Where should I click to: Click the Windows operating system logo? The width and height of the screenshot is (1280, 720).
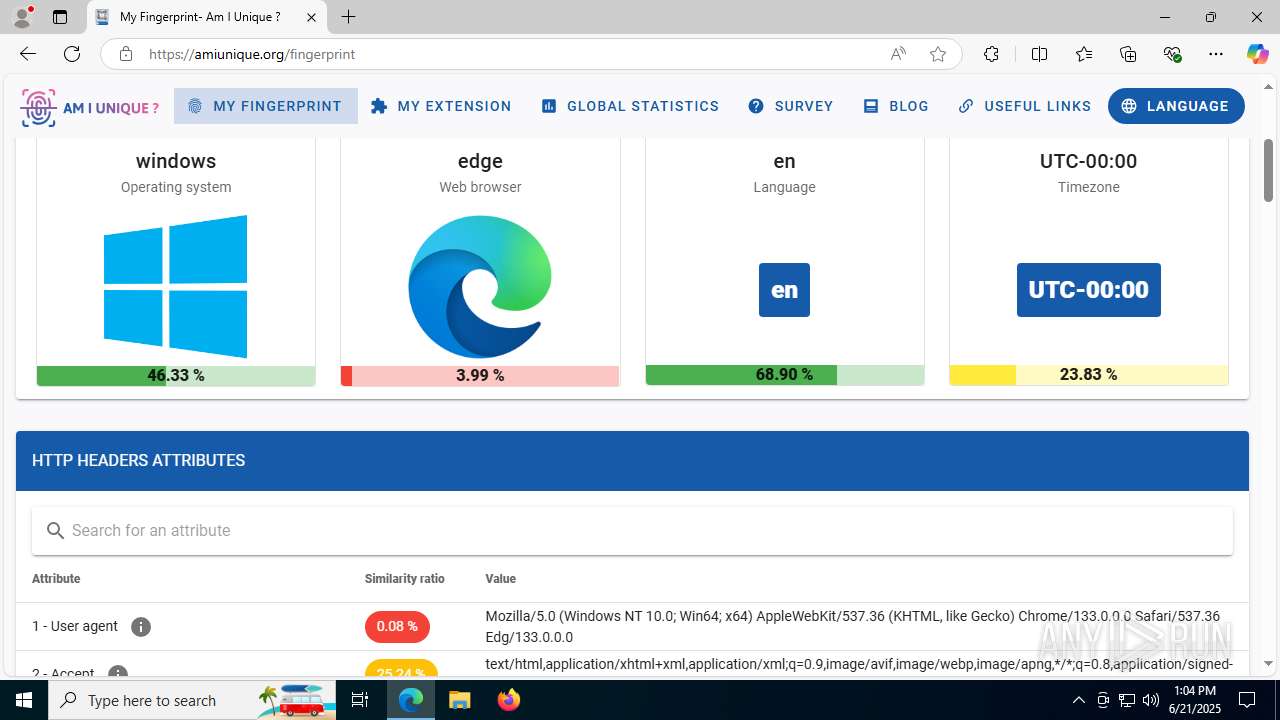click(x=176, y=286)
